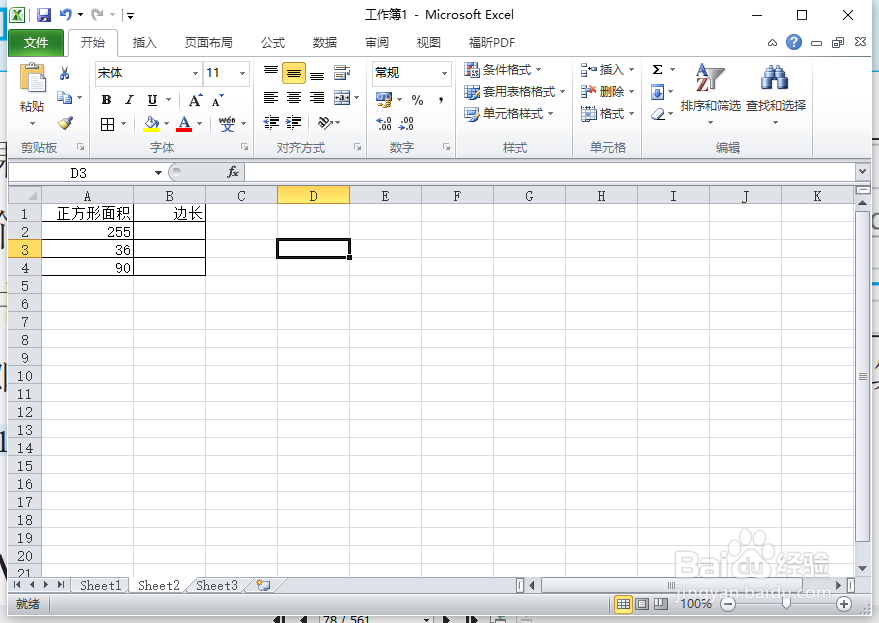Click the Increase decimal icon
The height and width of the screenshot is (623, 879).
click(x=384, y=123)
